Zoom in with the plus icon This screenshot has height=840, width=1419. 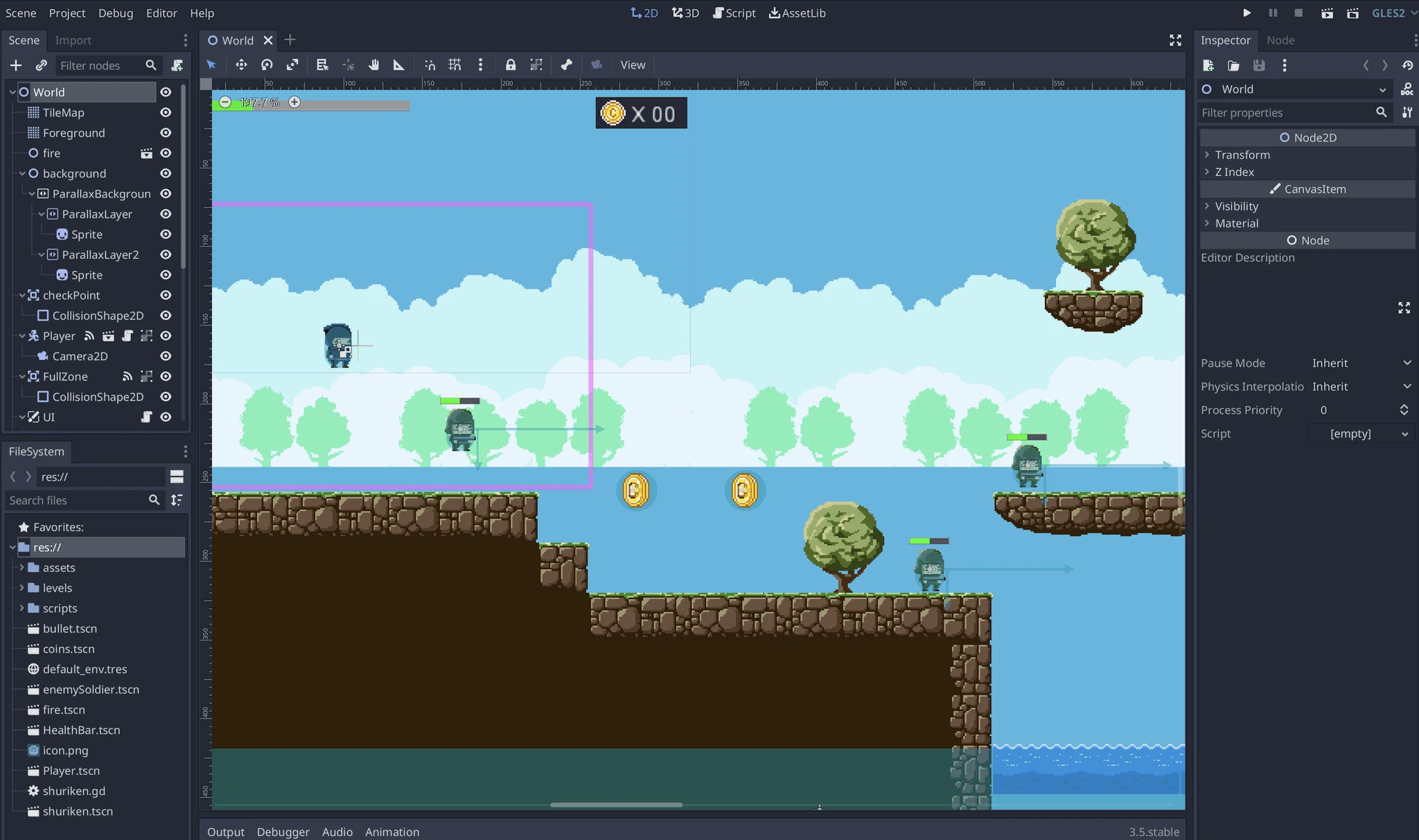294,102
